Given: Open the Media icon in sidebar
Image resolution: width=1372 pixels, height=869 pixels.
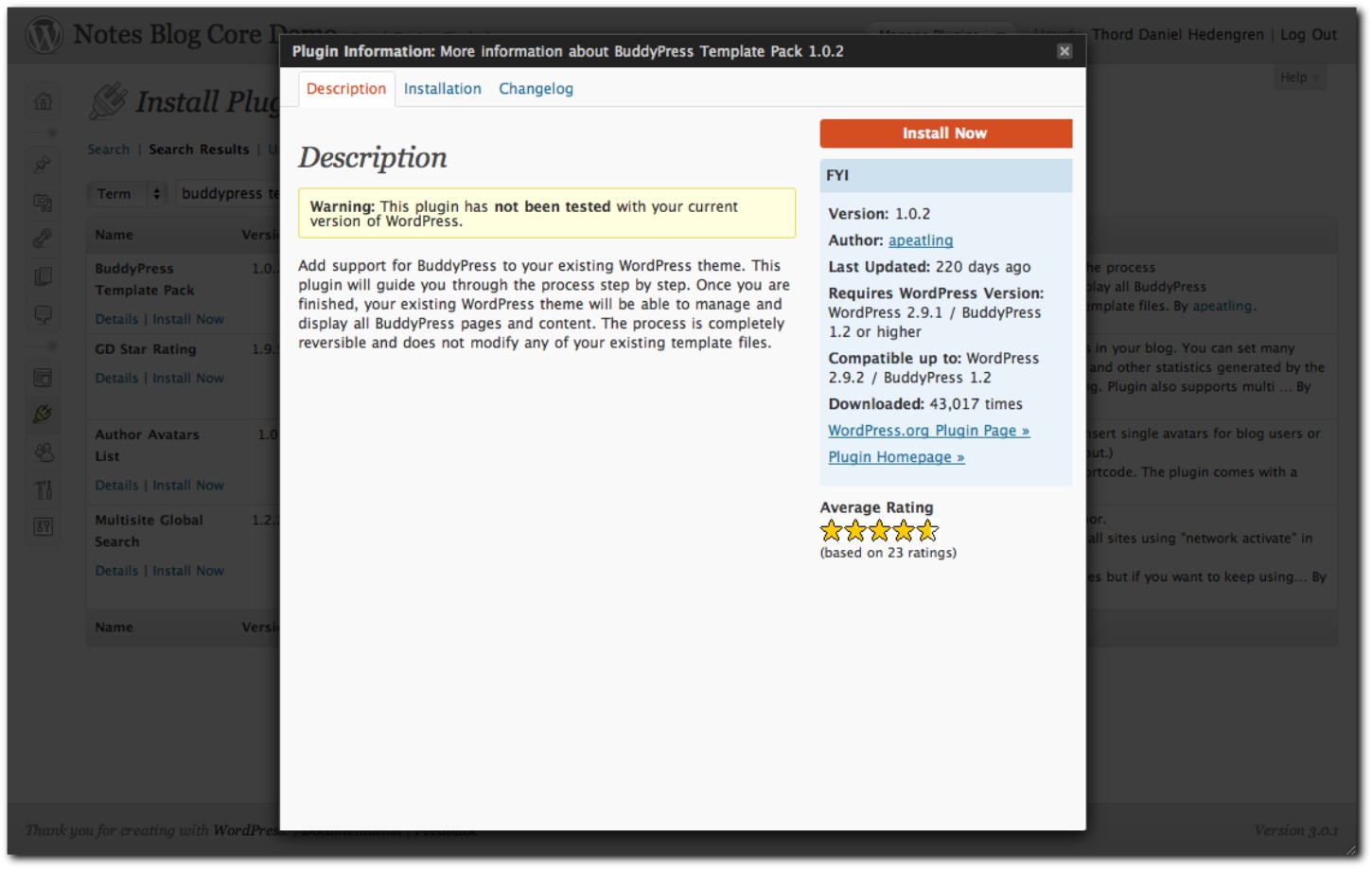Looking at the screenshot, I should tap(43, 202).
